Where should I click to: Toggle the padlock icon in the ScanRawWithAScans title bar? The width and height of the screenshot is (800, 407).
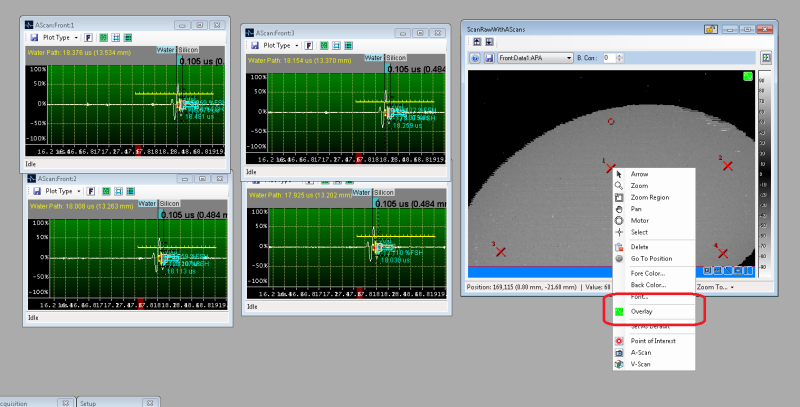711,30
